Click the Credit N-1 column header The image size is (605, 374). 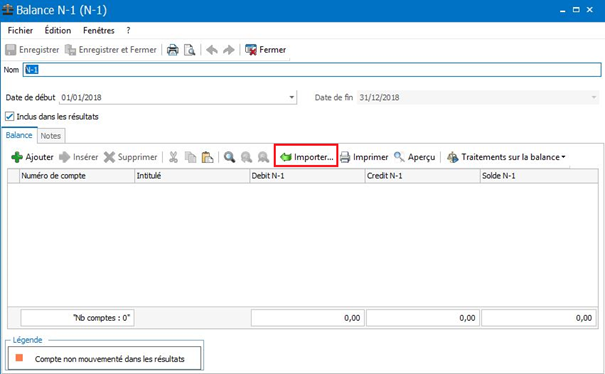point(422,176)
